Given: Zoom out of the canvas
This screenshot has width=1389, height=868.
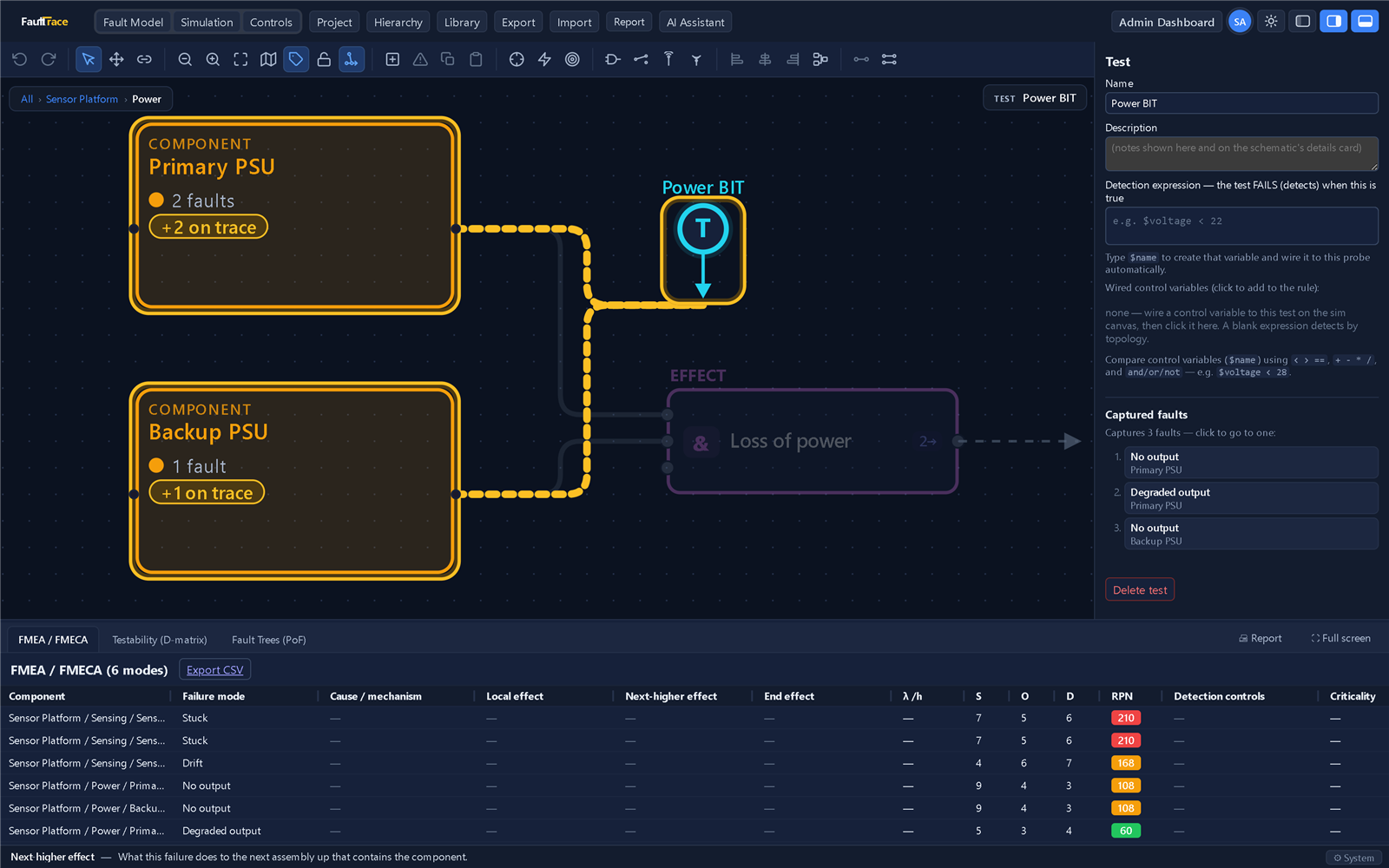Looking at the screenshot, I should [185, 59].
